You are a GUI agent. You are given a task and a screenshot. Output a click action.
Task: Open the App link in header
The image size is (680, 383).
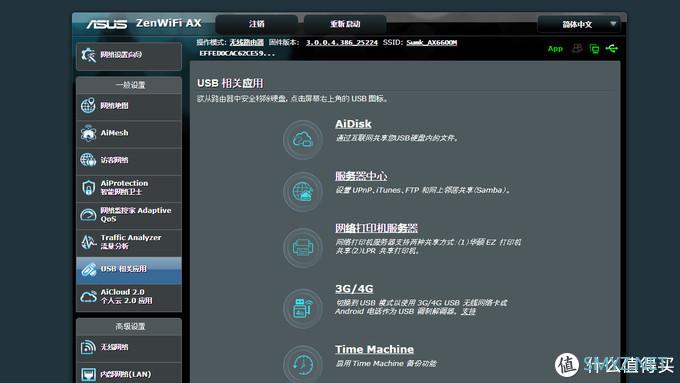(x=555, y=49)
